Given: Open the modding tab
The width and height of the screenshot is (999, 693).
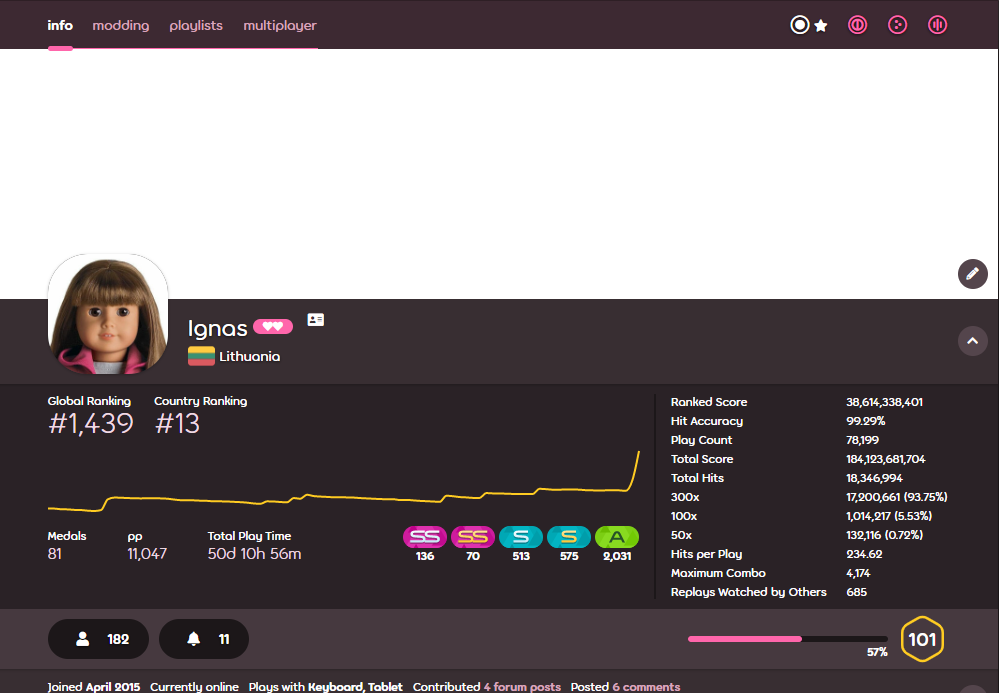Looking at the screenshot, I should click(120, 26).
